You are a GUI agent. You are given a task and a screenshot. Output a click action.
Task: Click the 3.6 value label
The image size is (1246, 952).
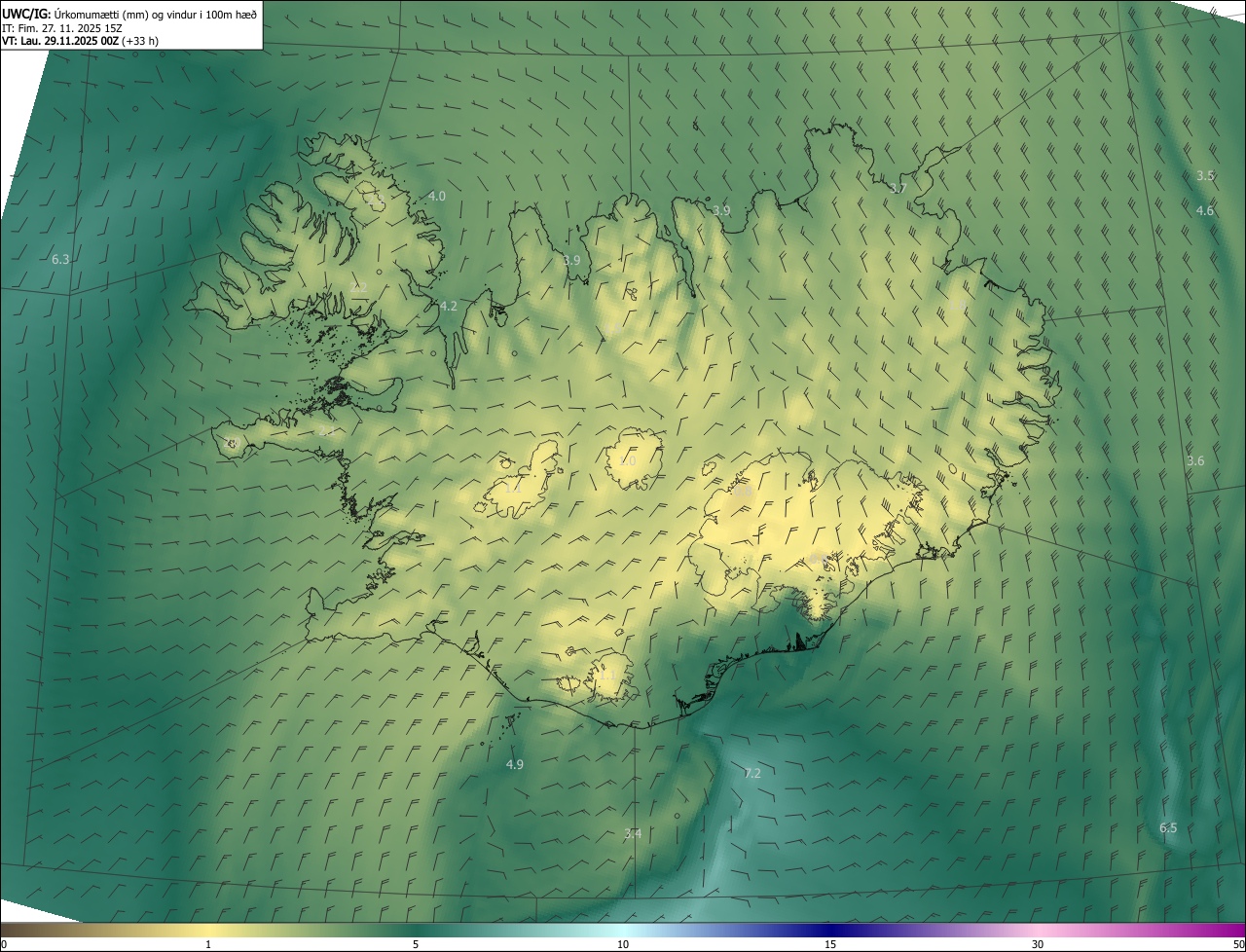[x=1195, y=460]
